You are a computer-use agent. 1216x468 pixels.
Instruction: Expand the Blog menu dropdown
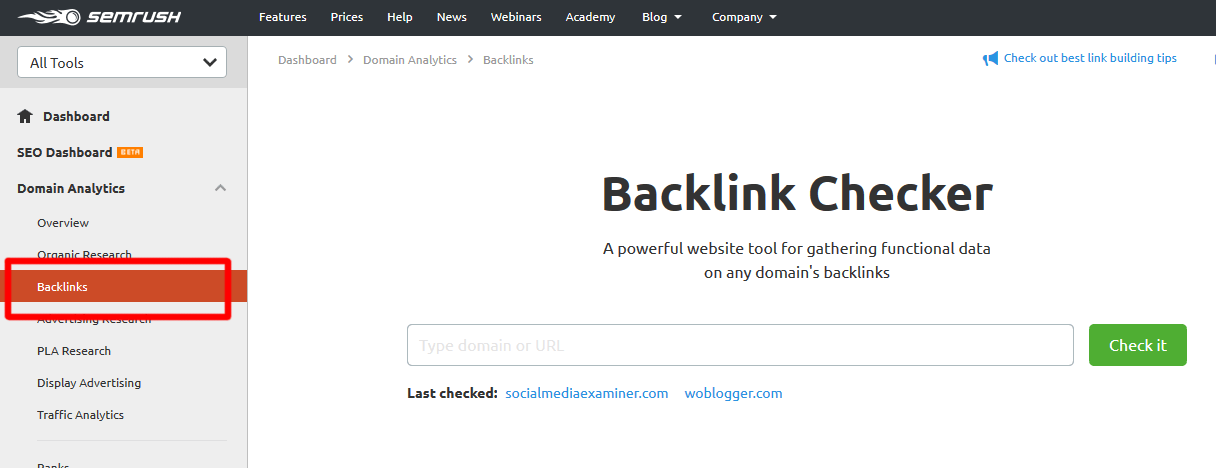coord(663,17)
